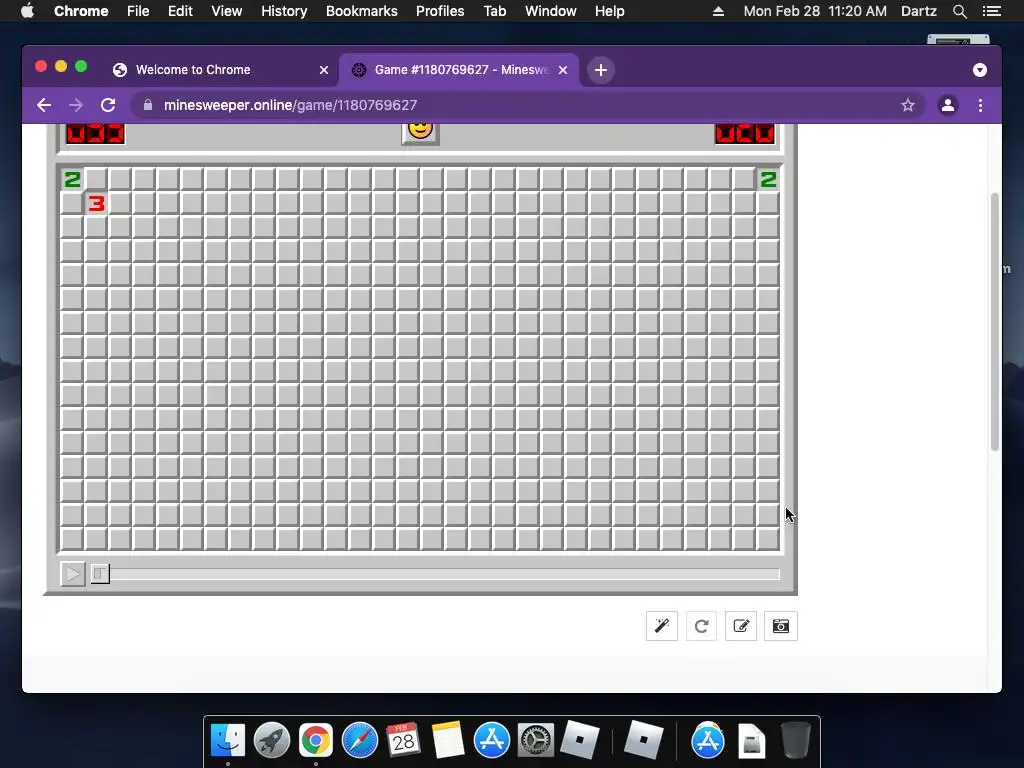This screenshot has width=1024, height=768.
Task: Open the Apple menu
Action: pyautogui.click(x=27, y=11)
